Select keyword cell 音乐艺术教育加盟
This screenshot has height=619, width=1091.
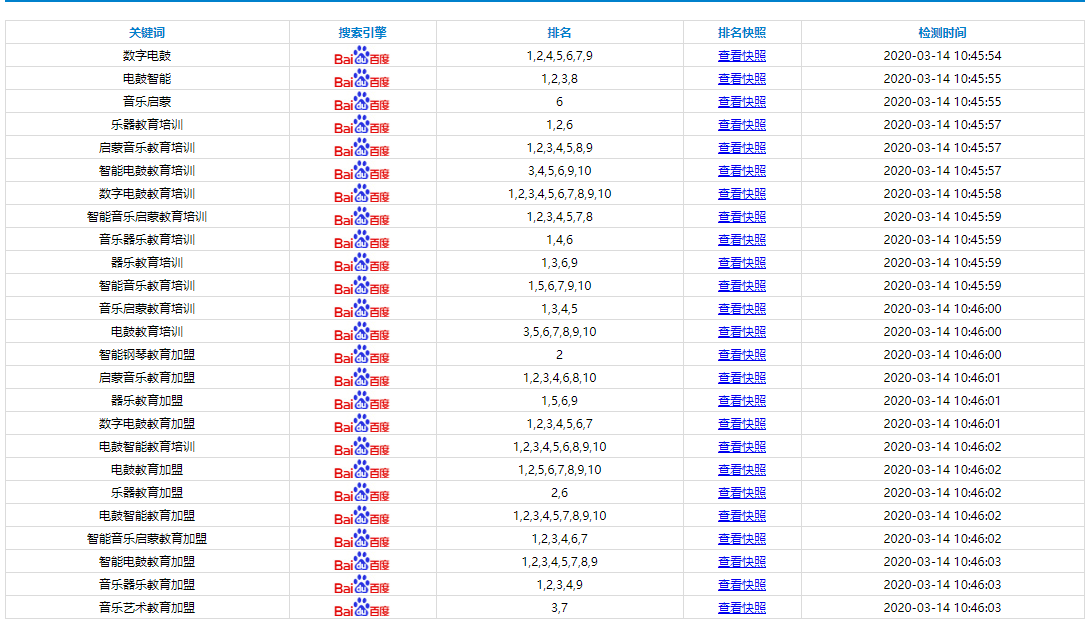147,606
